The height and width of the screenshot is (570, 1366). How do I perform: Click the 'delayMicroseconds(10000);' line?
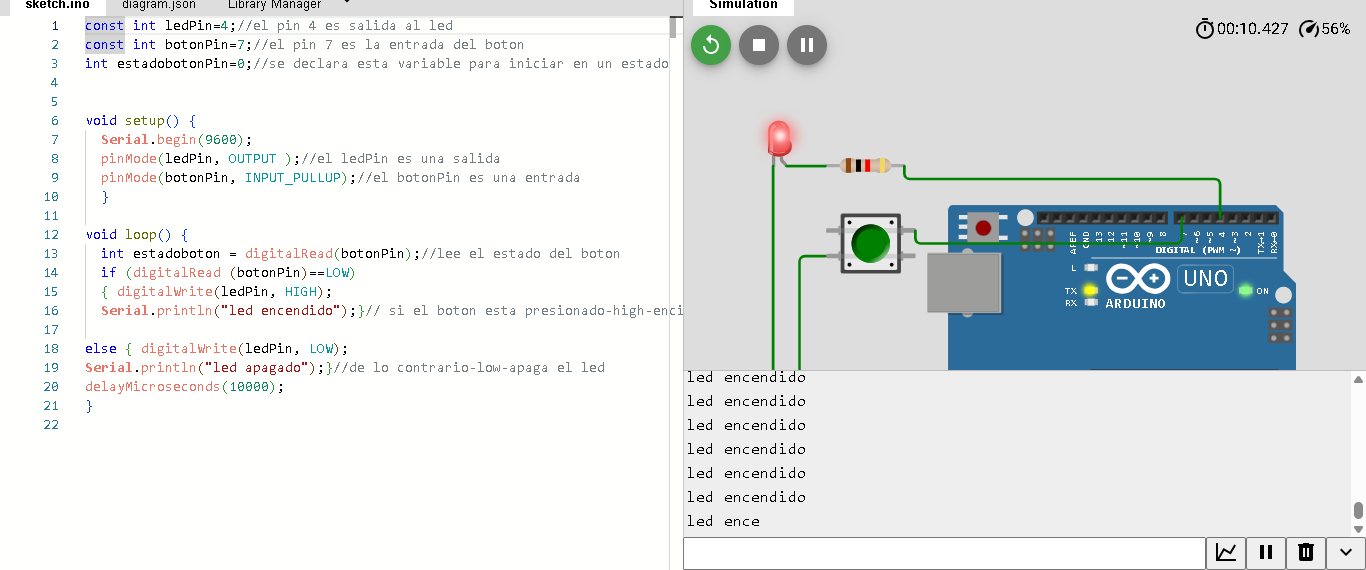185,386
